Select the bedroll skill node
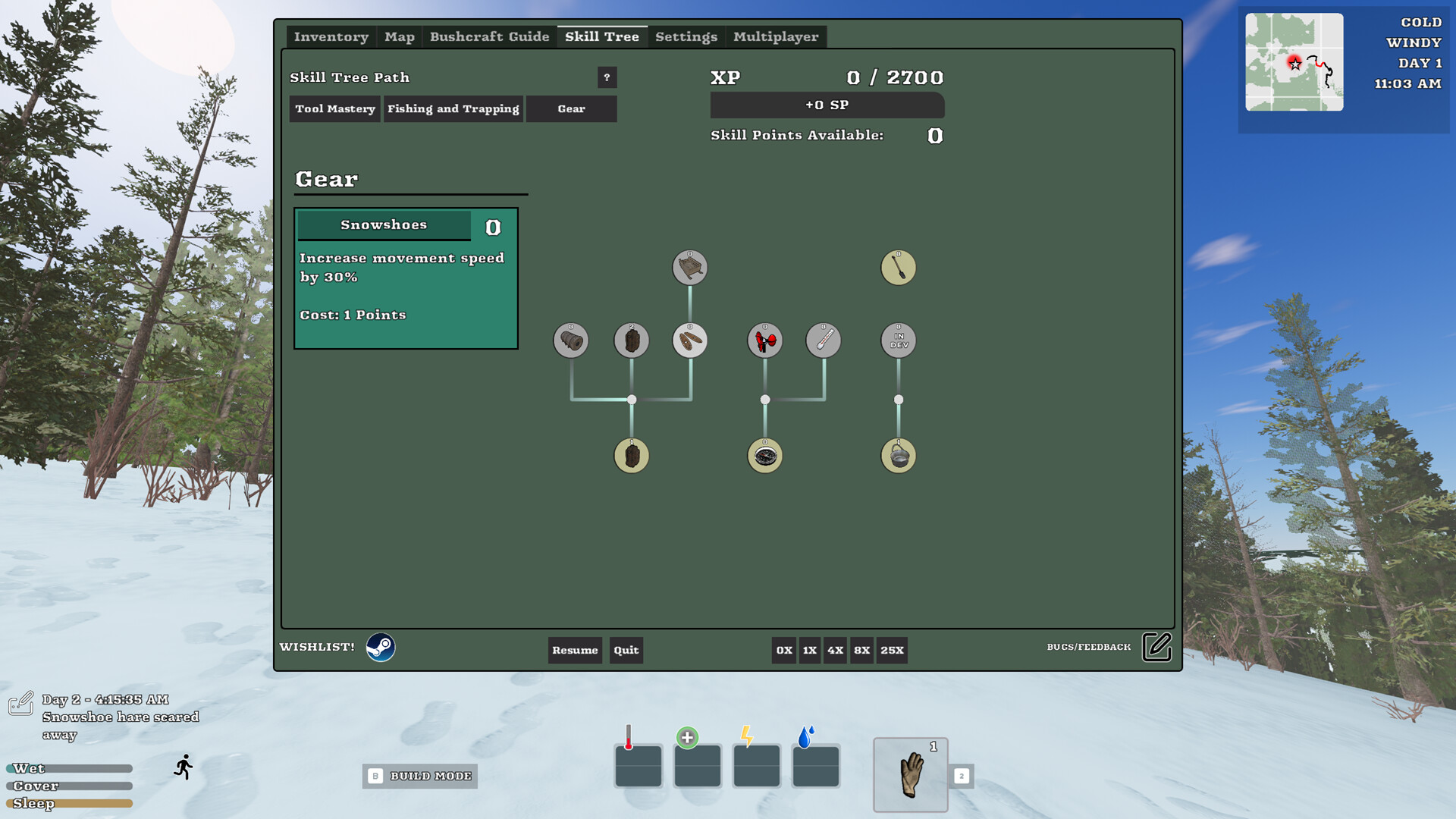 point(570,340)
